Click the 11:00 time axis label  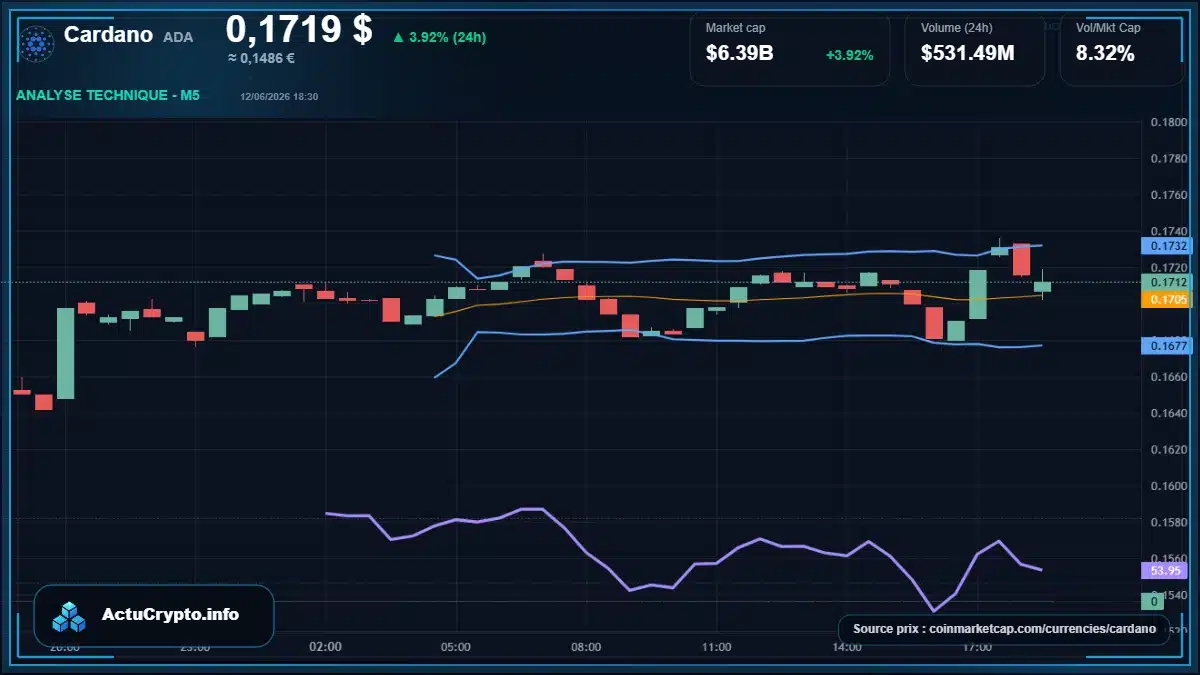point(717,647)
